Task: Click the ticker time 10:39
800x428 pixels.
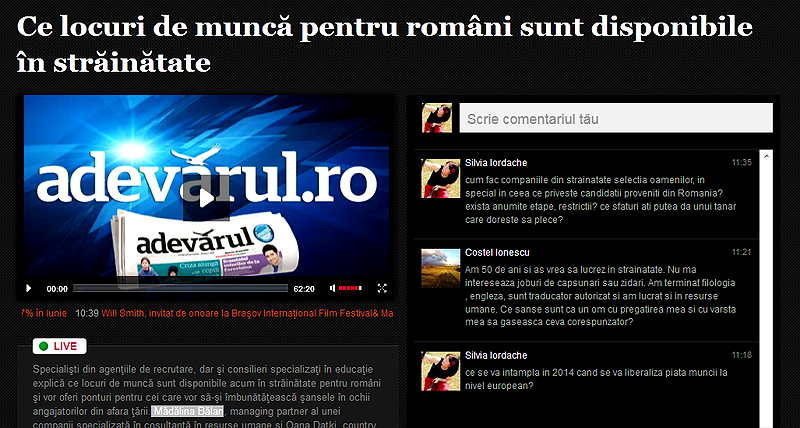Action: (87, 313)
